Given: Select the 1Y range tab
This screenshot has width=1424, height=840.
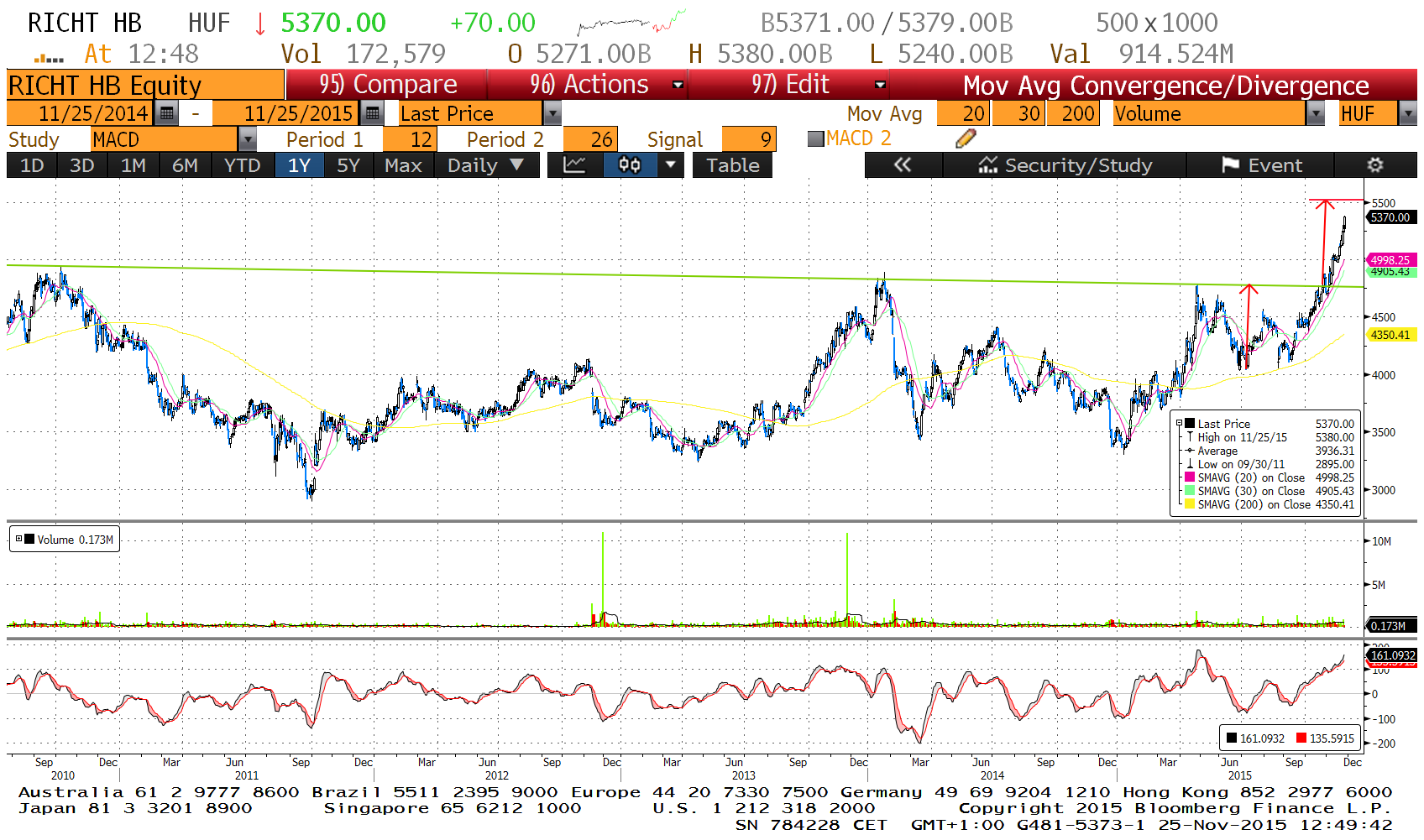Looking at the screenshot, I should point(299,165).
